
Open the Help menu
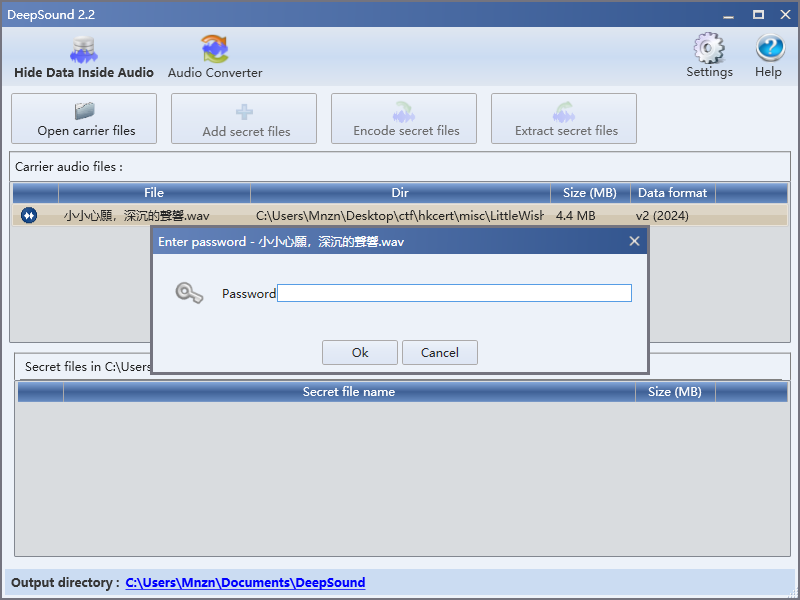click(768, 56)
